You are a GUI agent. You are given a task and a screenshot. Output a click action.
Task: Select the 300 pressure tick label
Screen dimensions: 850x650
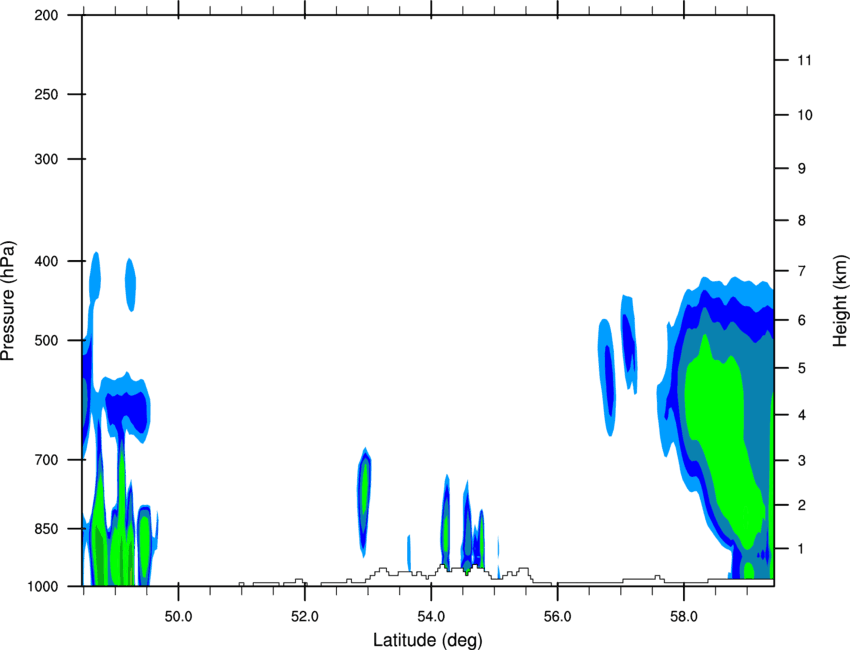click(46, 159)
